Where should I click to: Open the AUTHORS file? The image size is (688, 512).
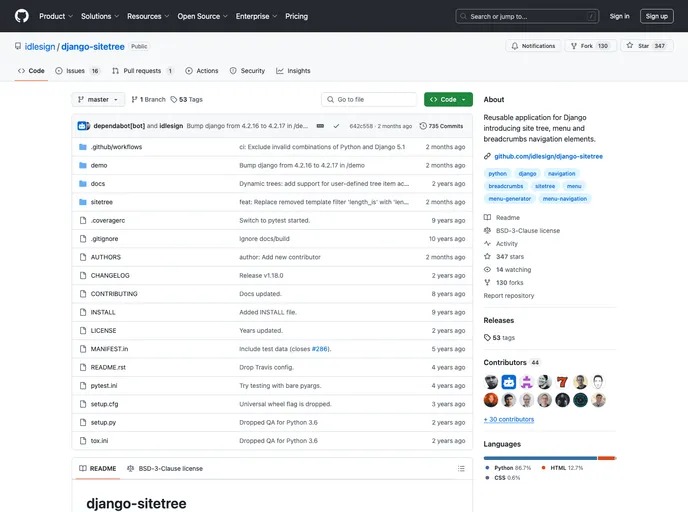coord(106,257)
